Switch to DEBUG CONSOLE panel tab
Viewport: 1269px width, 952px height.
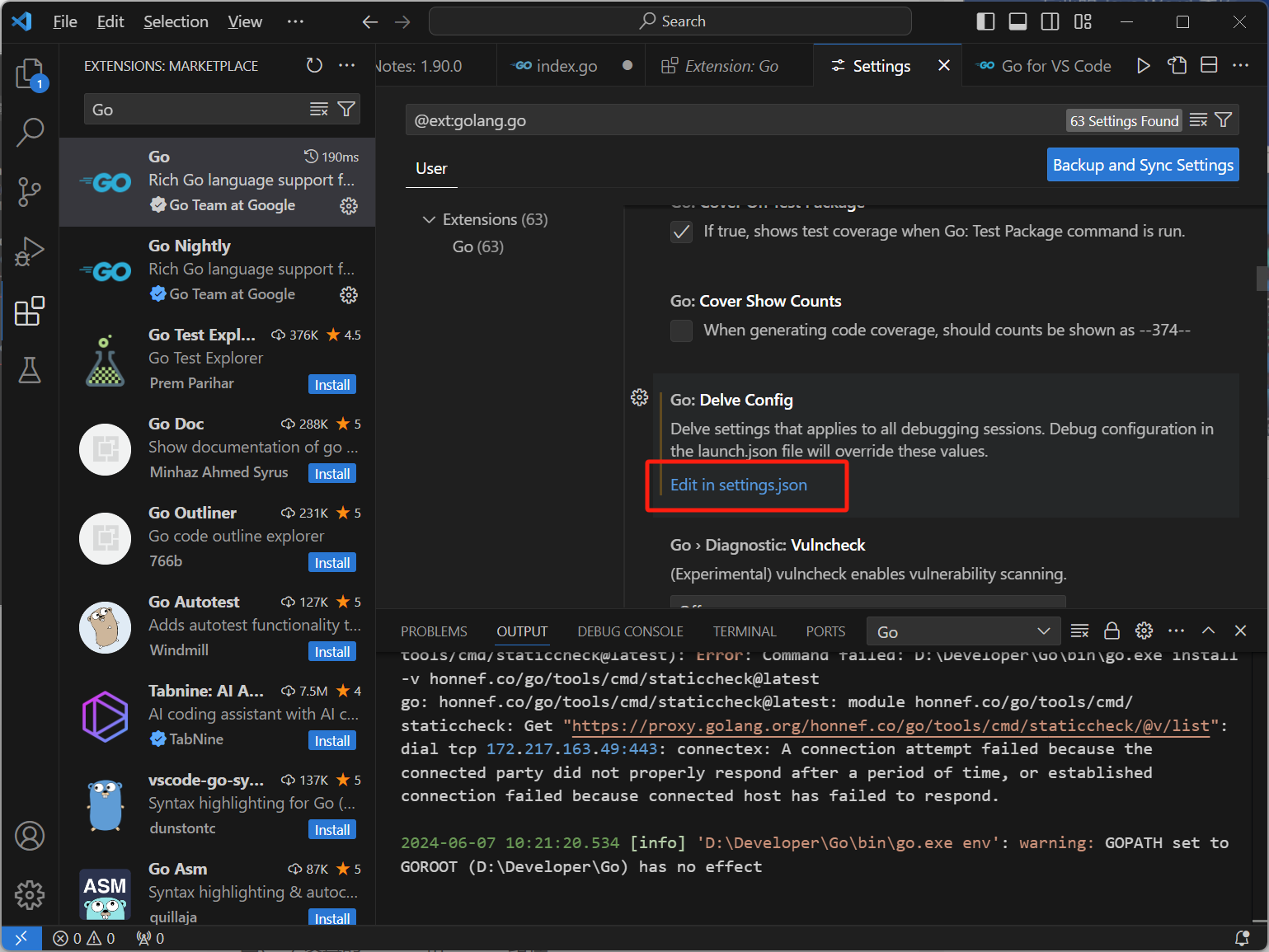point(630,631)
